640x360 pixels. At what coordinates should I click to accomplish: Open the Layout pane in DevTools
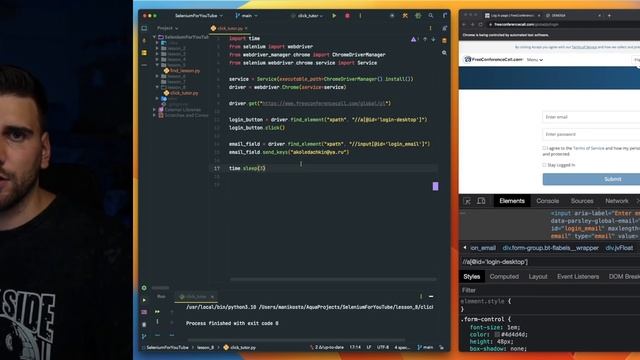coord(538,276)
